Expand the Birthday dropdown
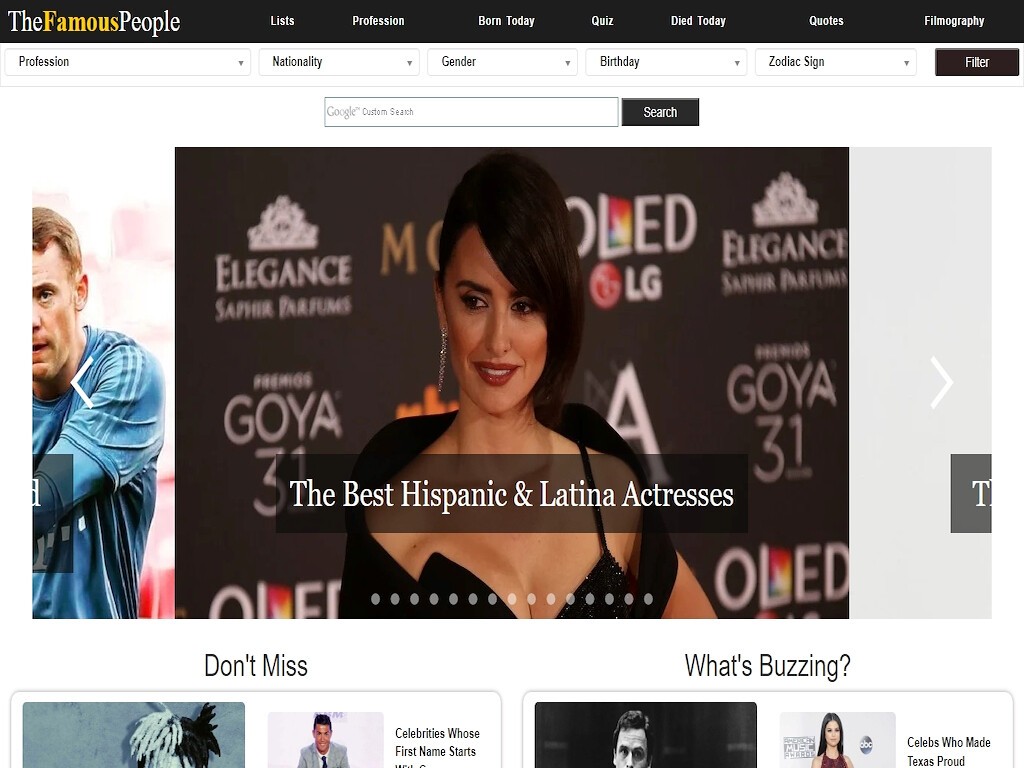The height and width of the screenshot is (768, 1024). pyautogui.click(x=666, y=62)
